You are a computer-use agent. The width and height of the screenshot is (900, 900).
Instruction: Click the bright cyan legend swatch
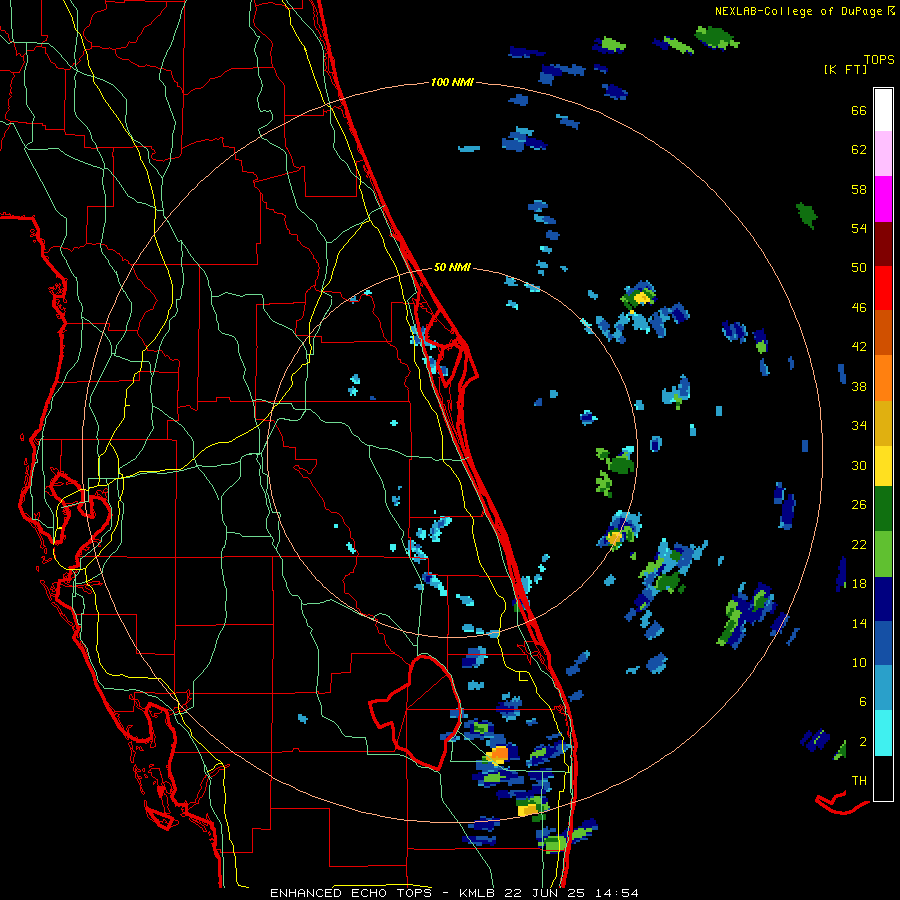[883, 733]
